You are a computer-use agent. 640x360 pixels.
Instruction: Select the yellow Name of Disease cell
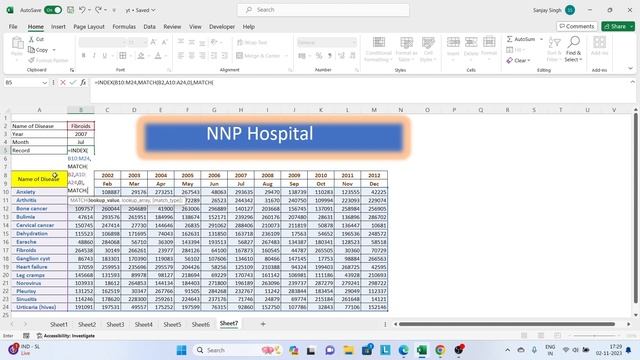click(39, 179)
